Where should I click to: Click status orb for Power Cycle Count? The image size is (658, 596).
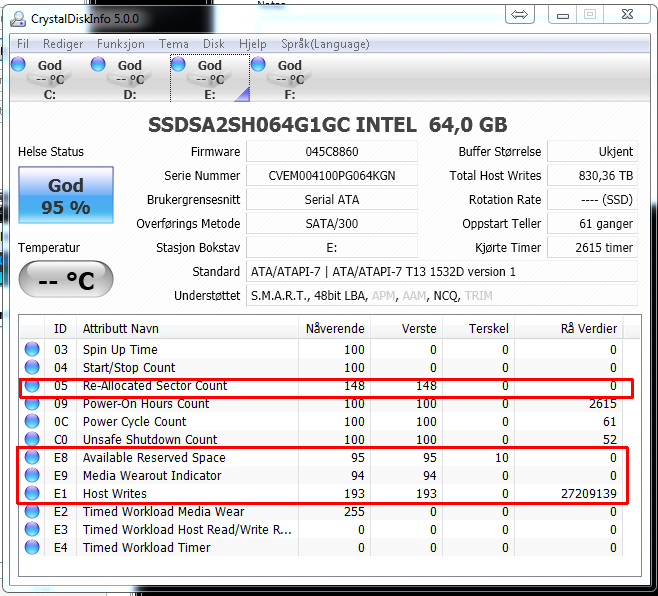[32, 421]
